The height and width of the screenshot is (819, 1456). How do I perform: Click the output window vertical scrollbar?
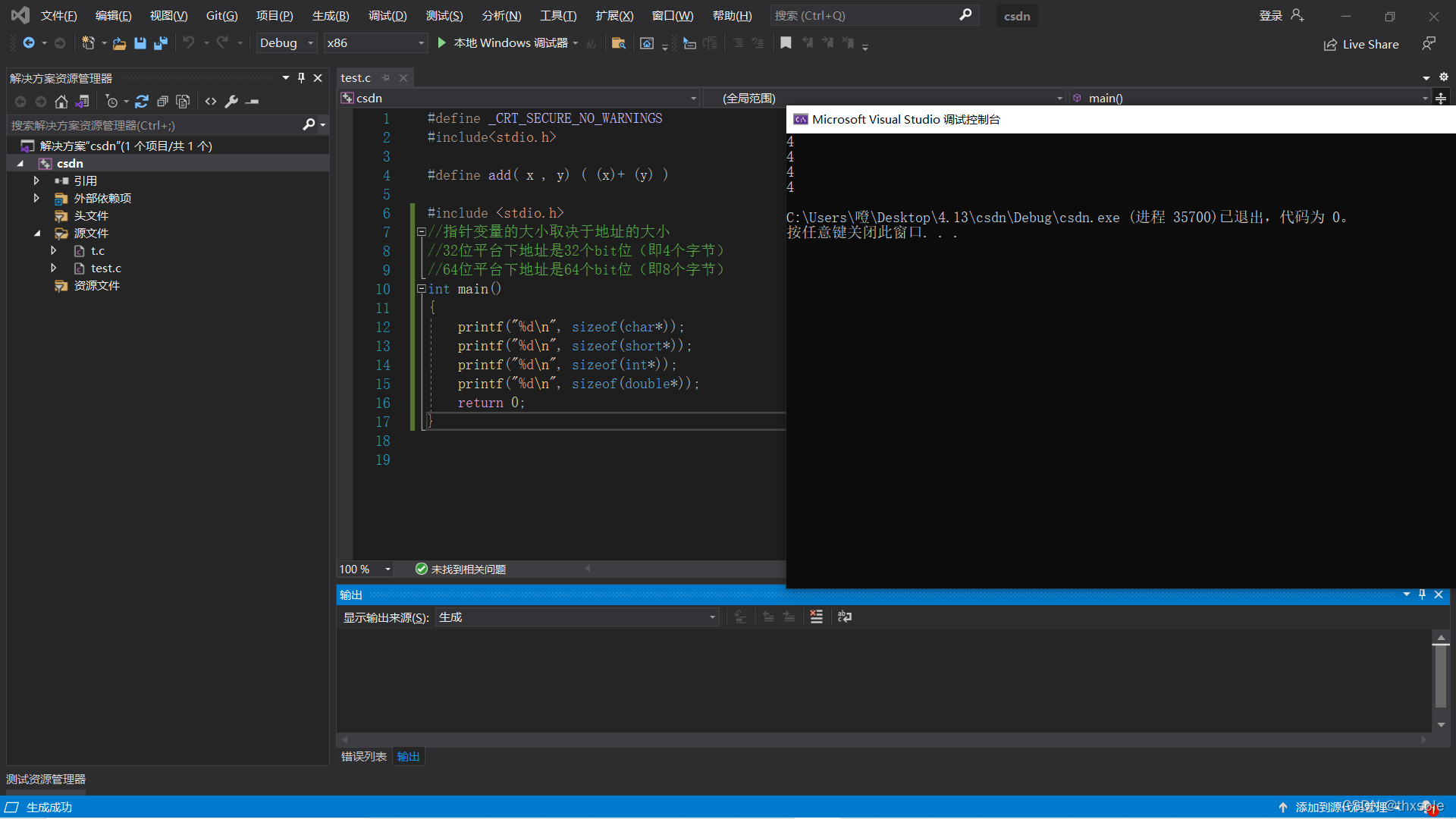[1441, 675]
